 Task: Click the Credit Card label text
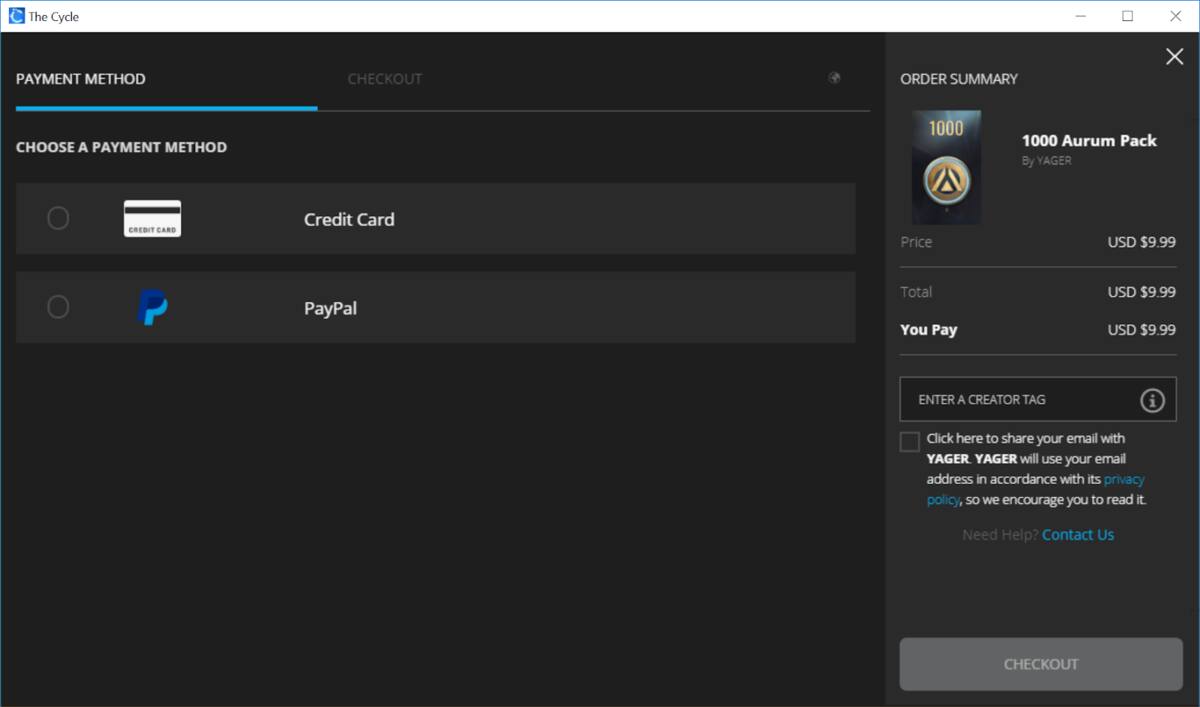349,219
